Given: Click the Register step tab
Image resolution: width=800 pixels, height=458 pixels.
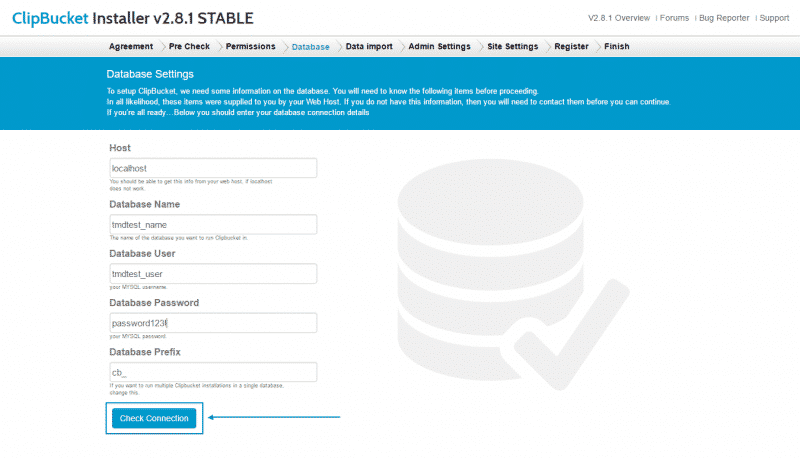Looking at the screenshot, I should coord(571,46).
